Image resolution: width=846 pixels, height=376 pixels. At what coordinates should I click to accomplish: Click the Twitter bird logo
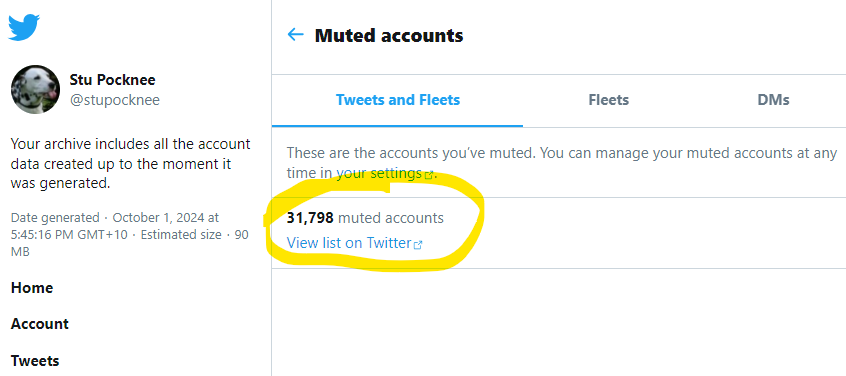24,28
